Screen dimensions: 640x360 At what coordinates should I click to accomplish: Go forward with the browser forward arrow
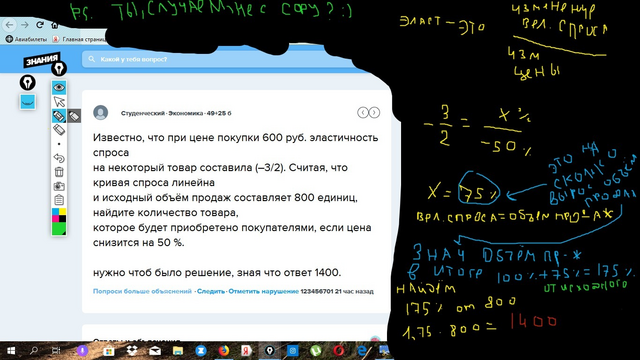(x=24, y=25)
